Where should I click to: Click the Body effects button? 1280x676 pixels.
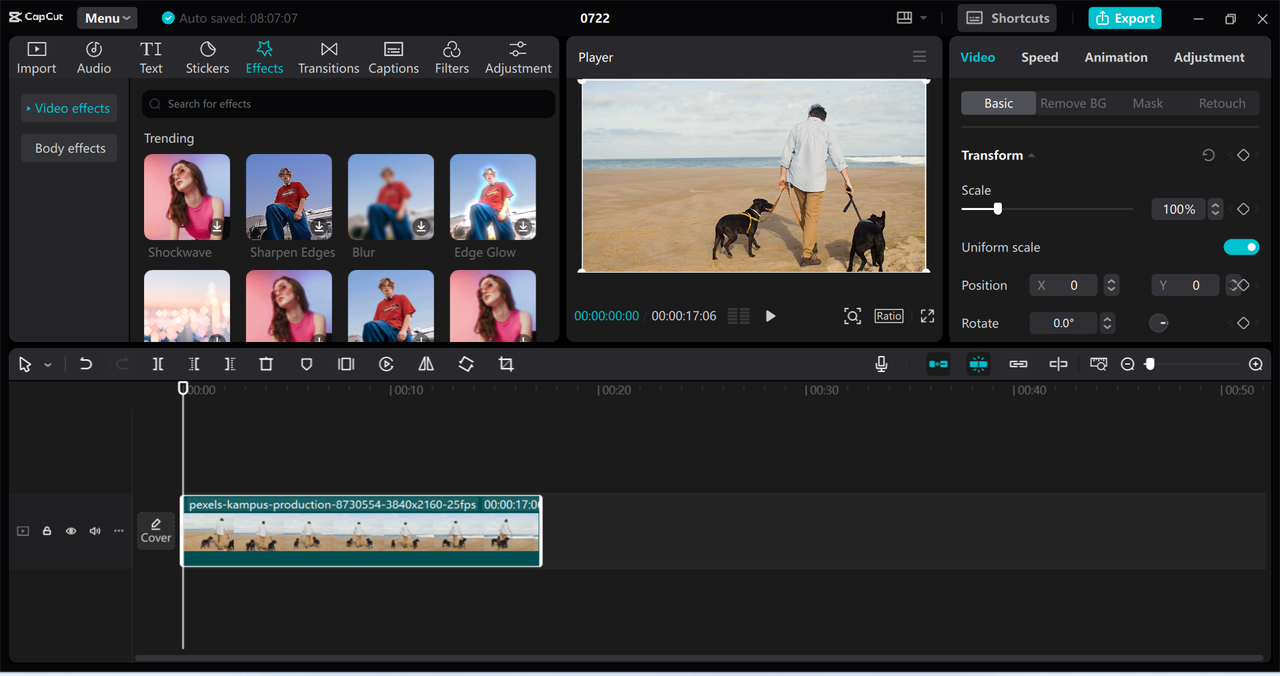point(69,148)
